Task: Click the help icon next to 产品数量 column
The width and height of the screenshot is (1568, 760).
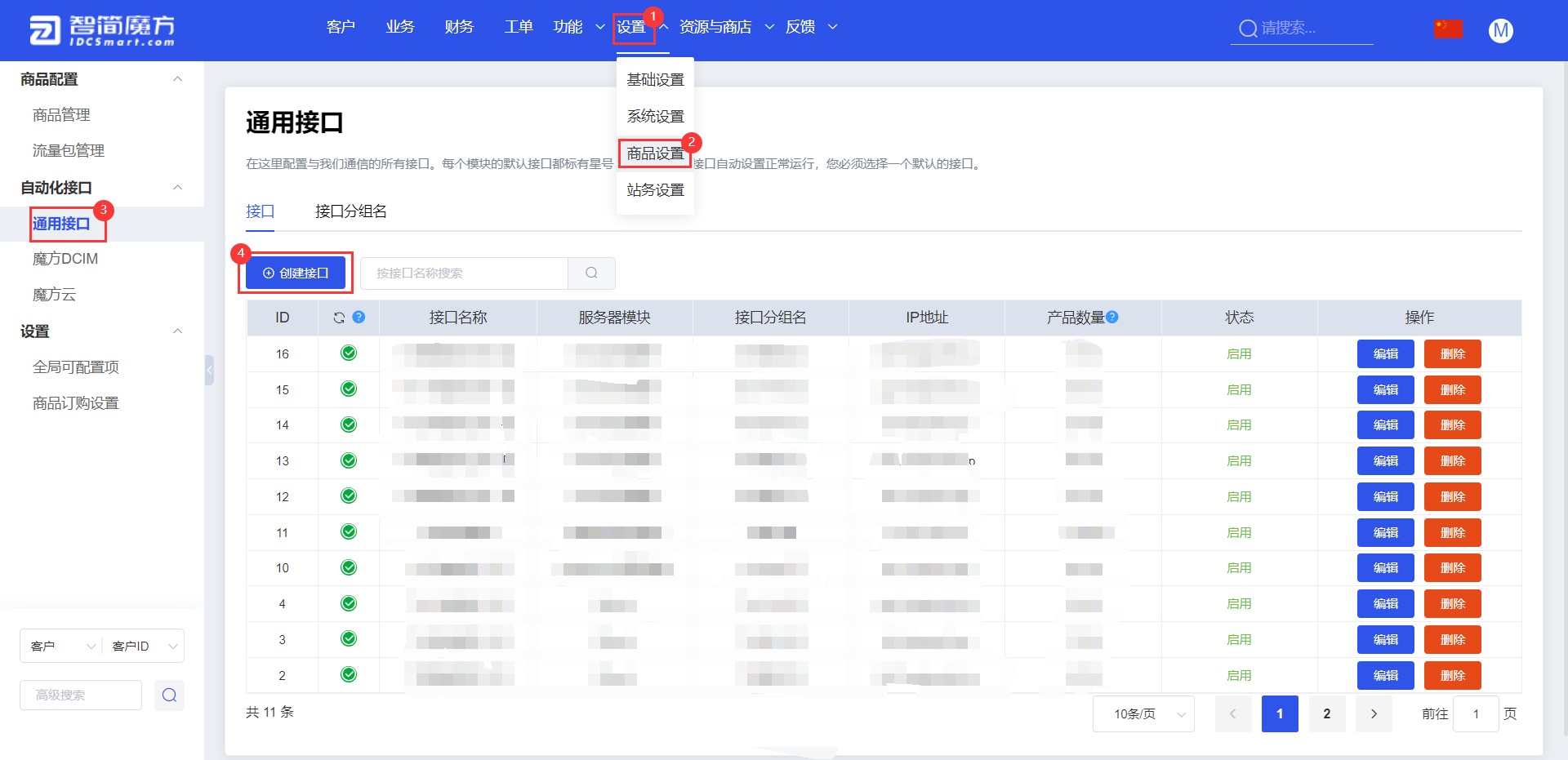Action: (x=1113, y=317)
